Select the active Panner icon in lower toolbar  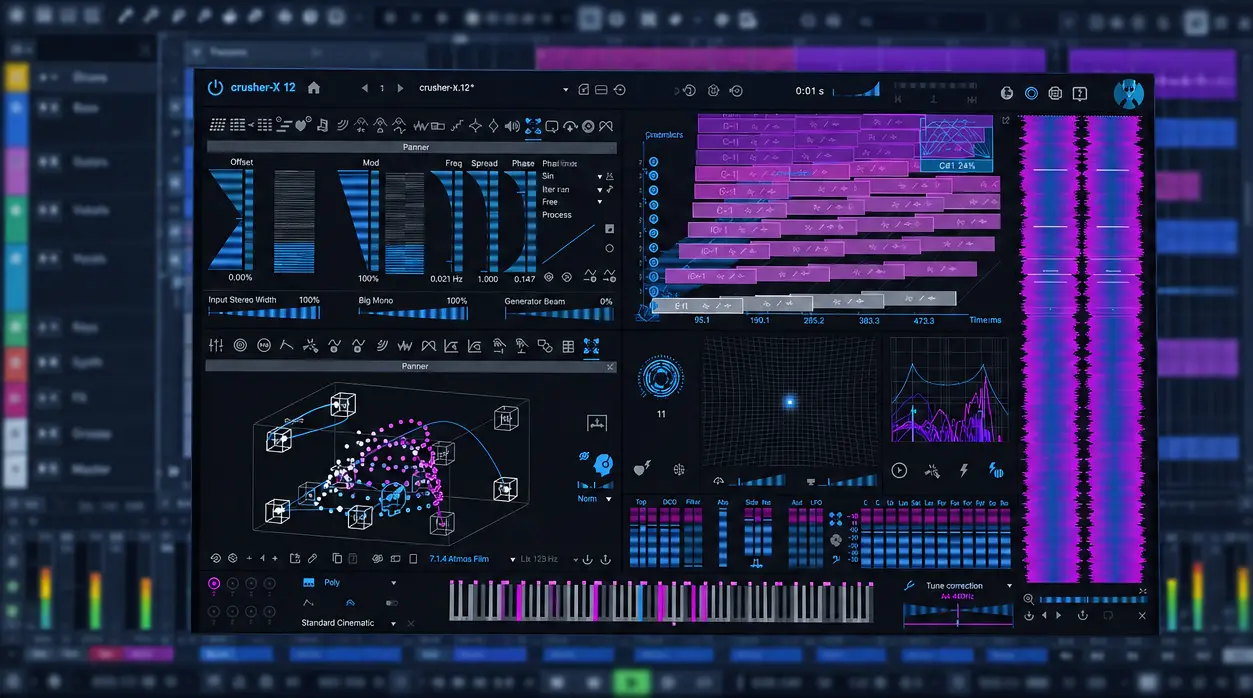[x=591, y=346]
